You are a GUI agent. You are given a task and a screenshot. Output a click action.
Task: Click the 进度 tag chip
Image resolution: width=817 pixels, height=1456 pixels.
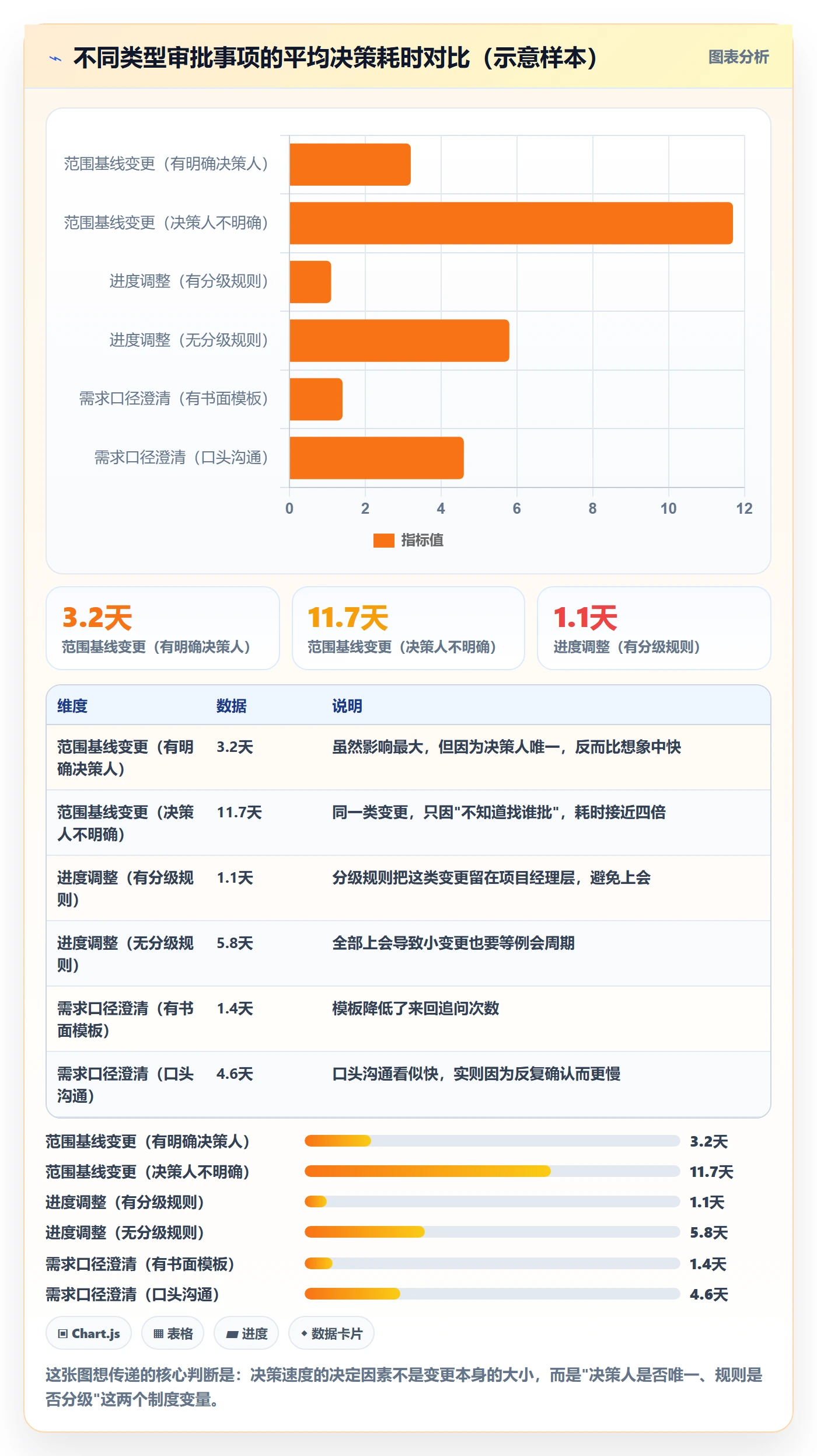tap(246, 1333)
